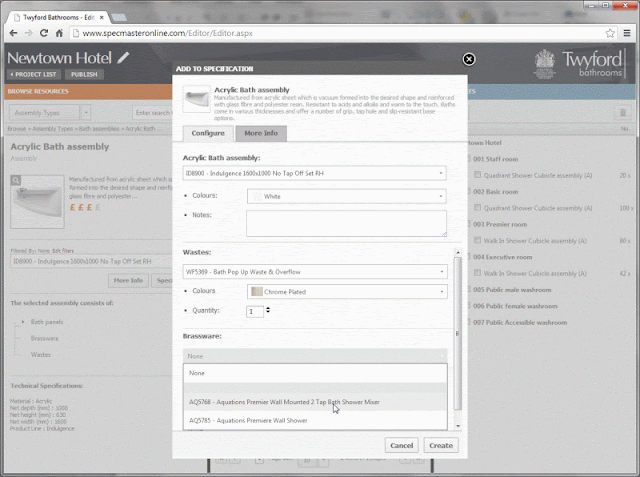
Task: Open background ID8900 Indulgence dropdown
Action: tap(92, 261)
